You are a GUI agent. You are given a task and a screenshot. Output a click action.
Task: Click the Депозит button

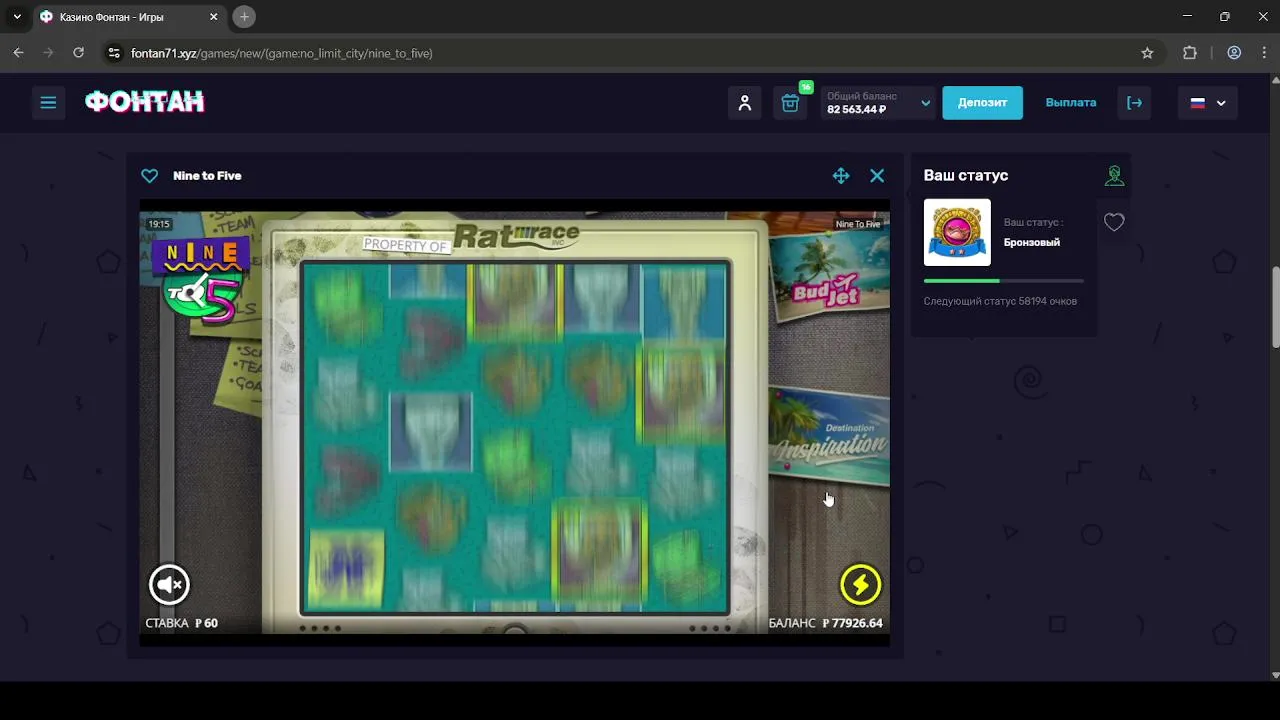click(x=982, y=103)
